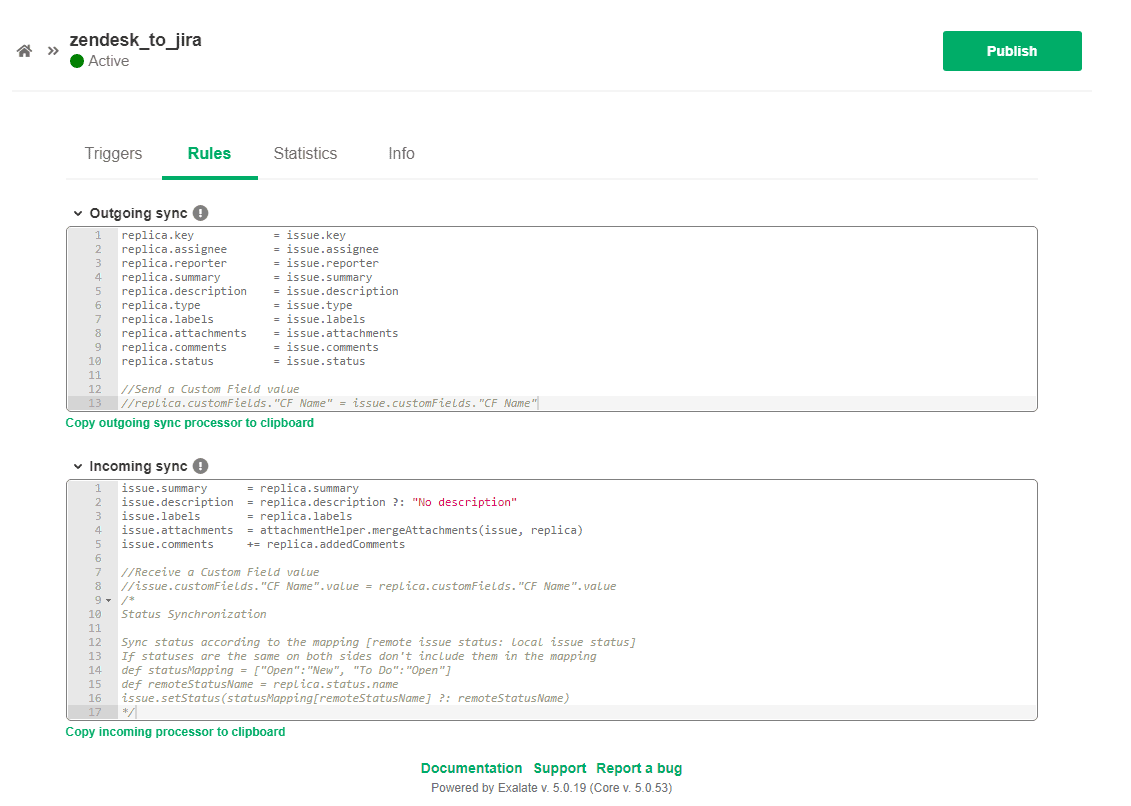The width and height of the screenshot is (1131, 806).
Task: Click the green Active status dot
Action: [77, 61]
